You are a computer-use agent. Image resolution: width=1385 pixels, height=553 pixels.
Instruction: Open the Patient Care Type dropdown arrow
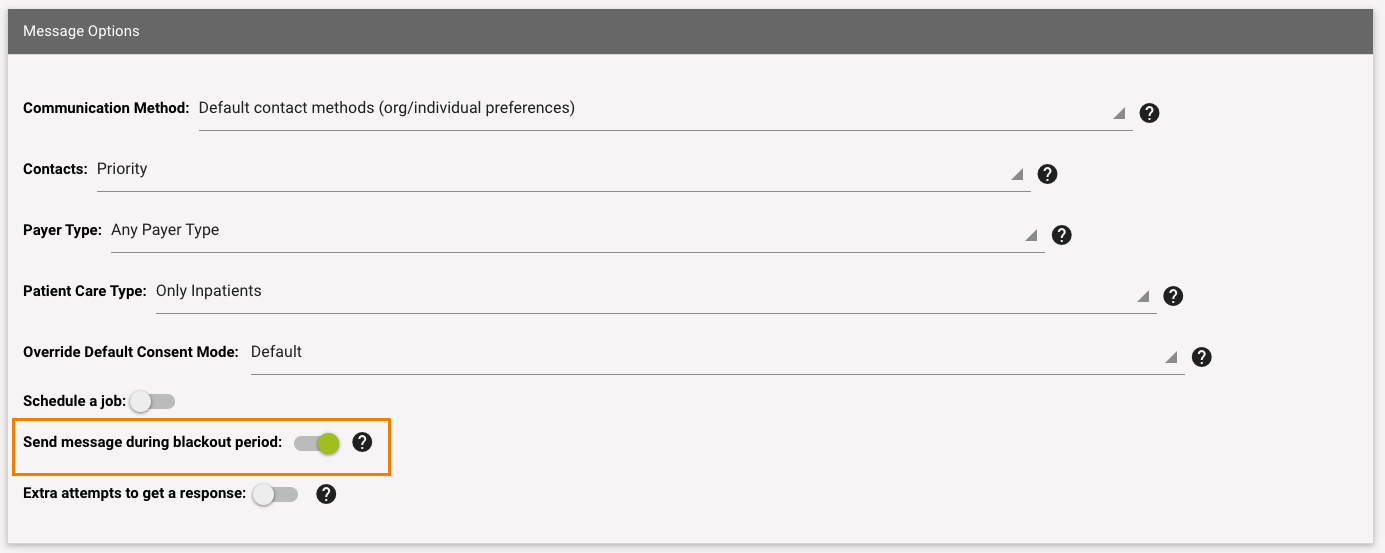[1143, 297]
